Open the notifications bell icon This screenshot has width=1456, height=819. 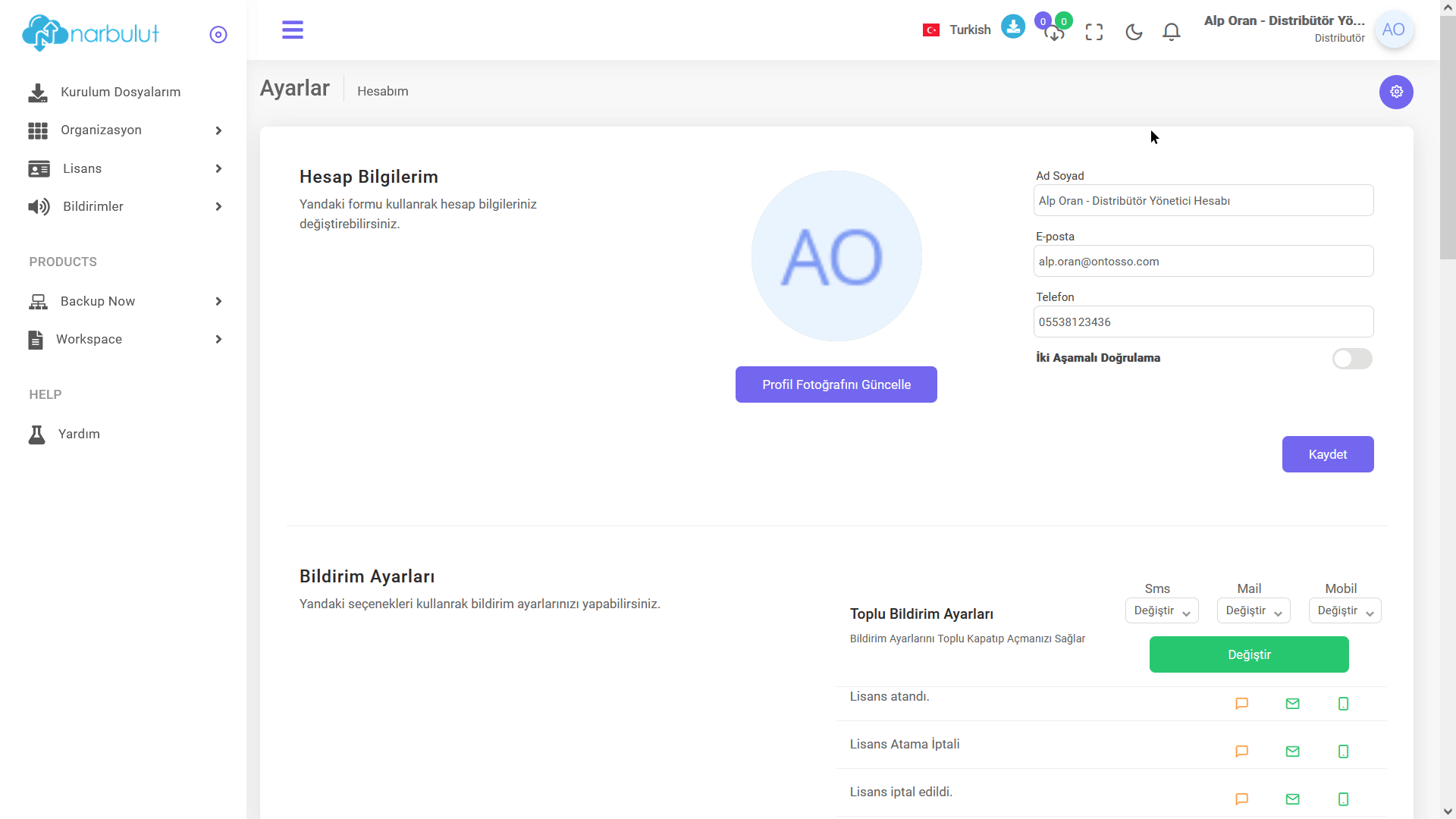click(1172, 32)
